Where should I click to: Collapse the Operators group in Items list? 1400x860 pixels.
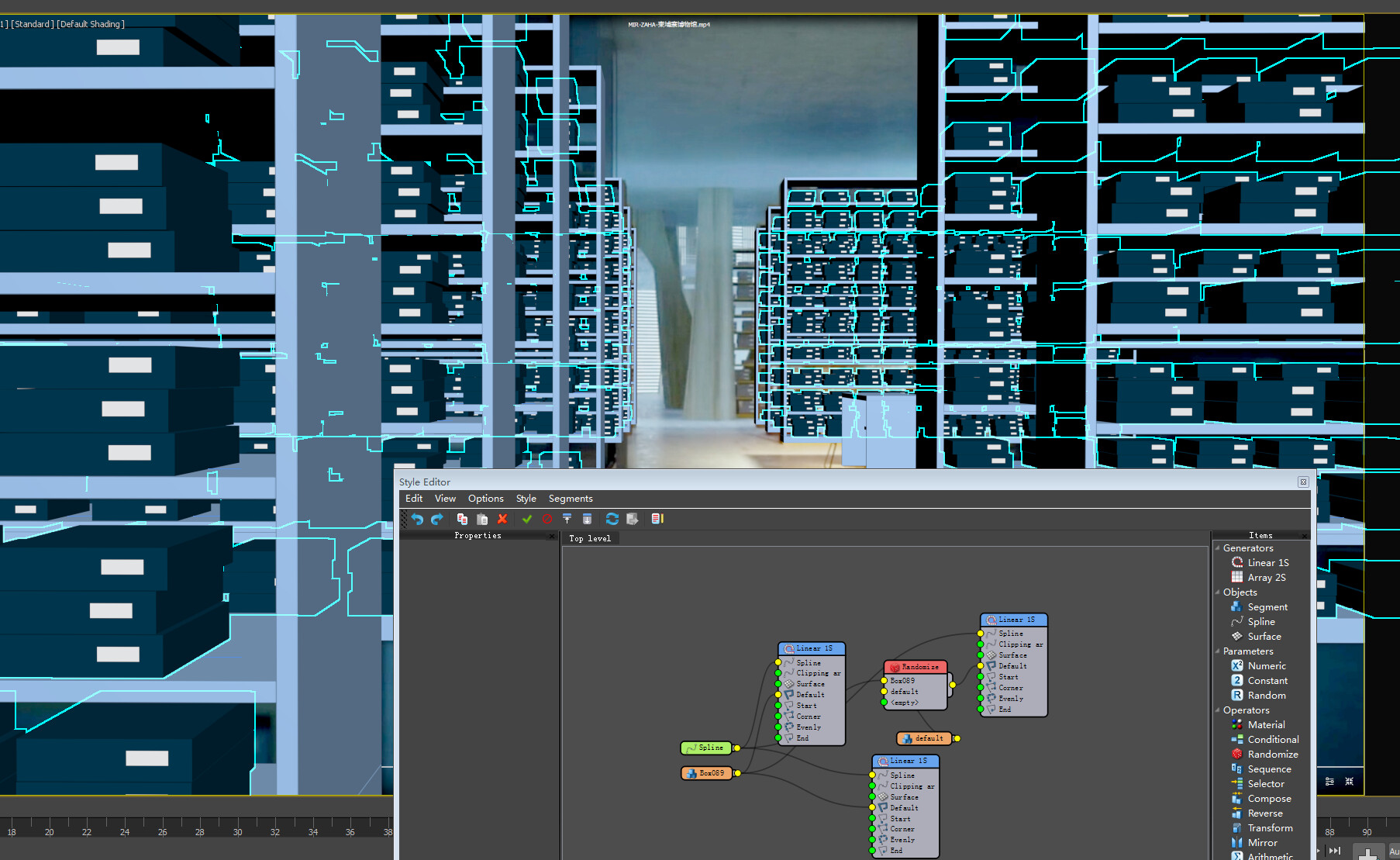(x=1218, y=710)
